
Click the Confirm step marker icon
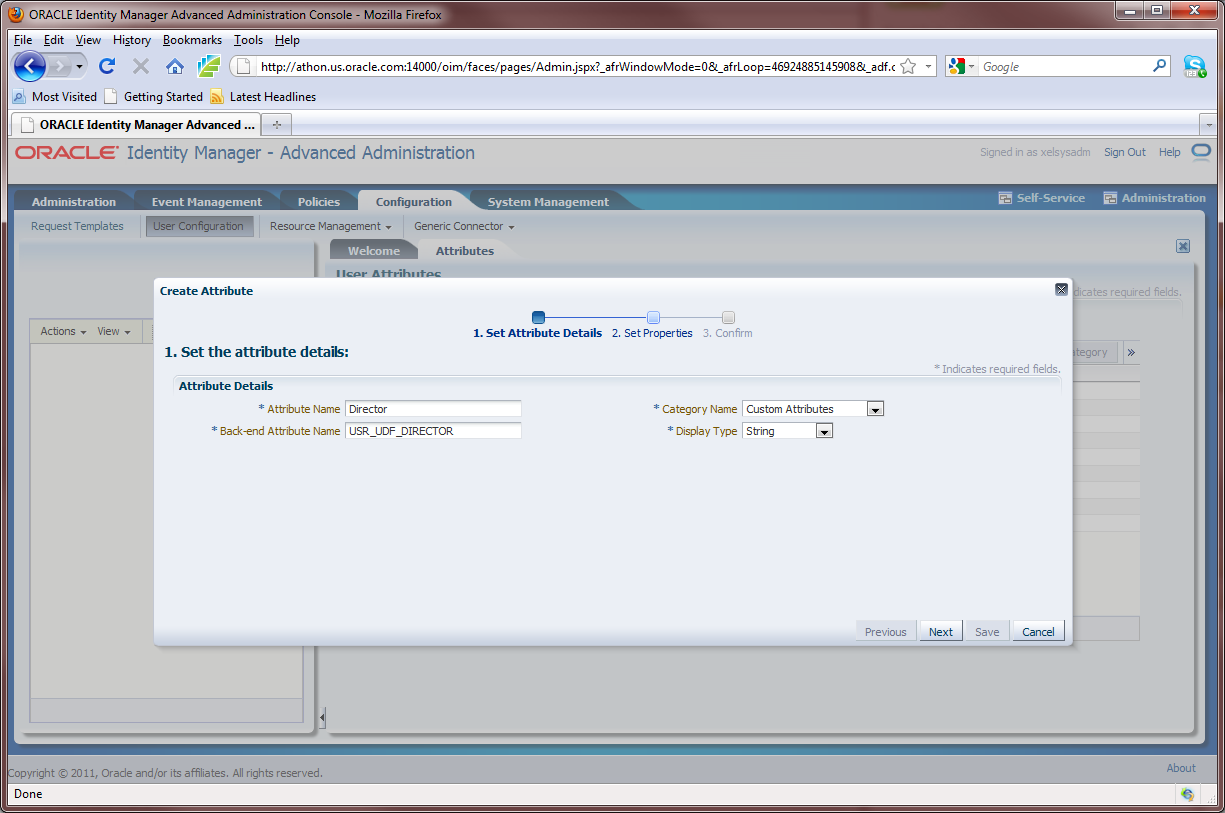point(728,318)
